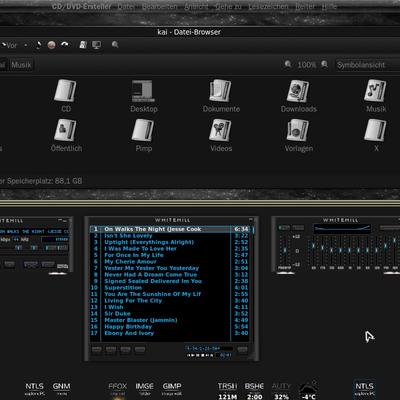Open the Hilfe menu
The width and height of the screenshot is (400, 400).
329,6
